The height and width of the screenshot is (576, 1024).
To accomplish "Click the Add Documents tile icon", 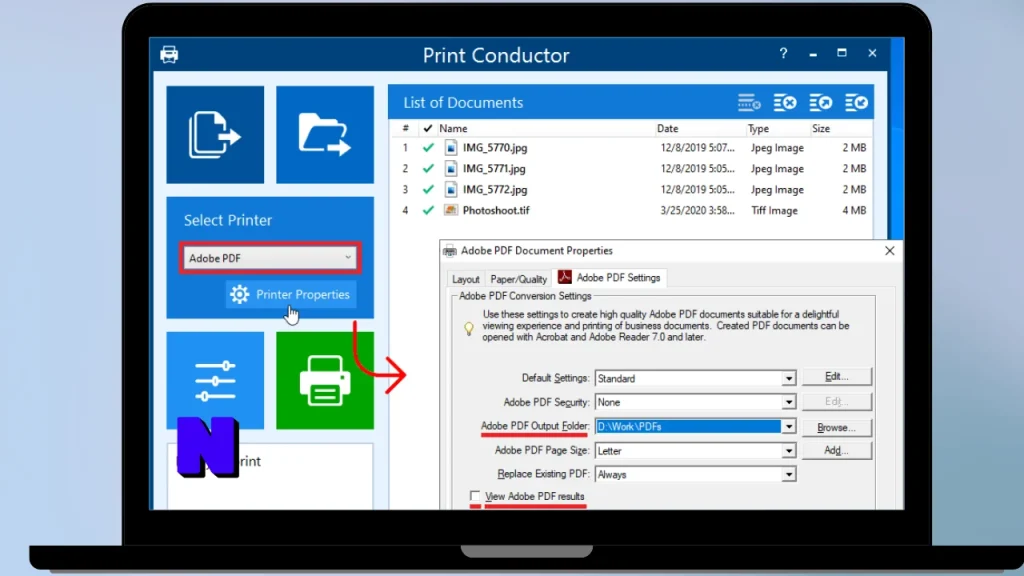I will [215, 135].
